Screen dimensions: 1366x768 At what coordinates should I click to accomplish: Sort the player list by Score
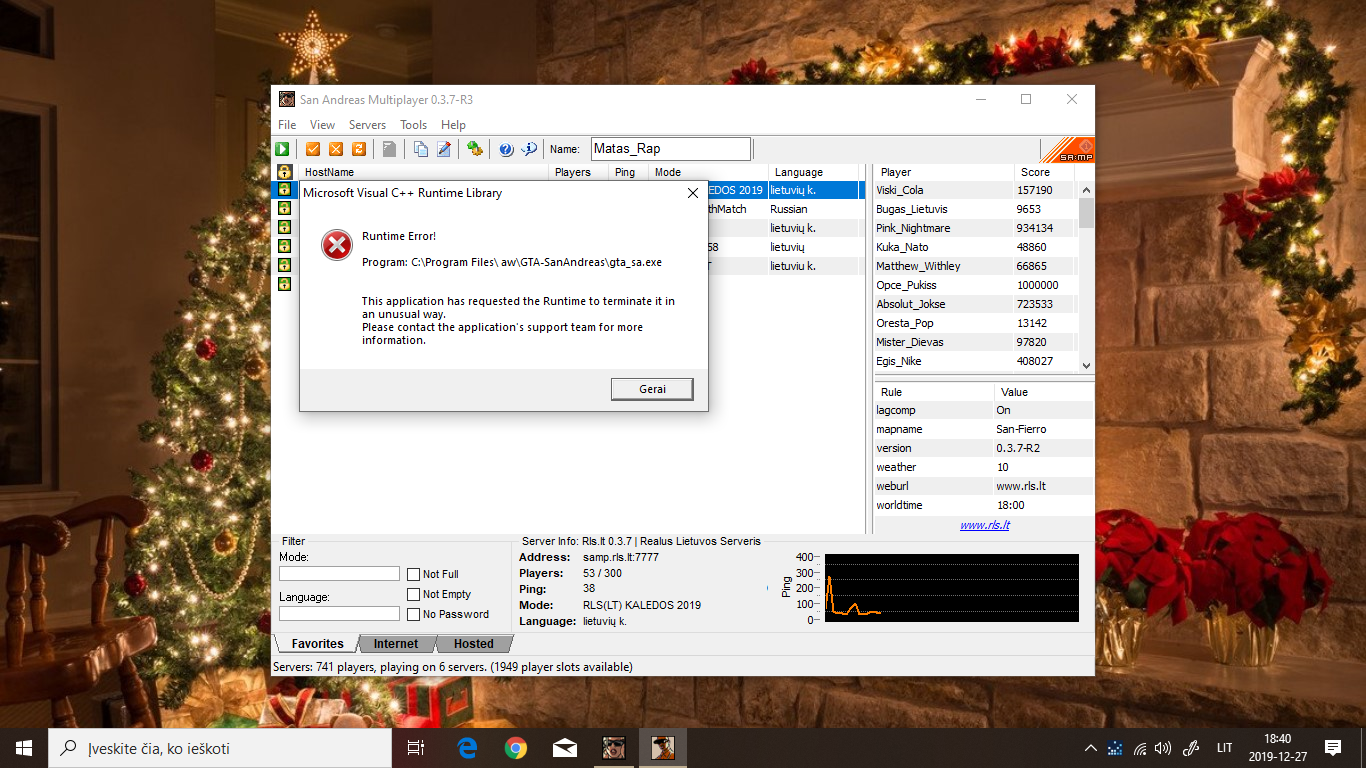click(x=1044, y=172)
